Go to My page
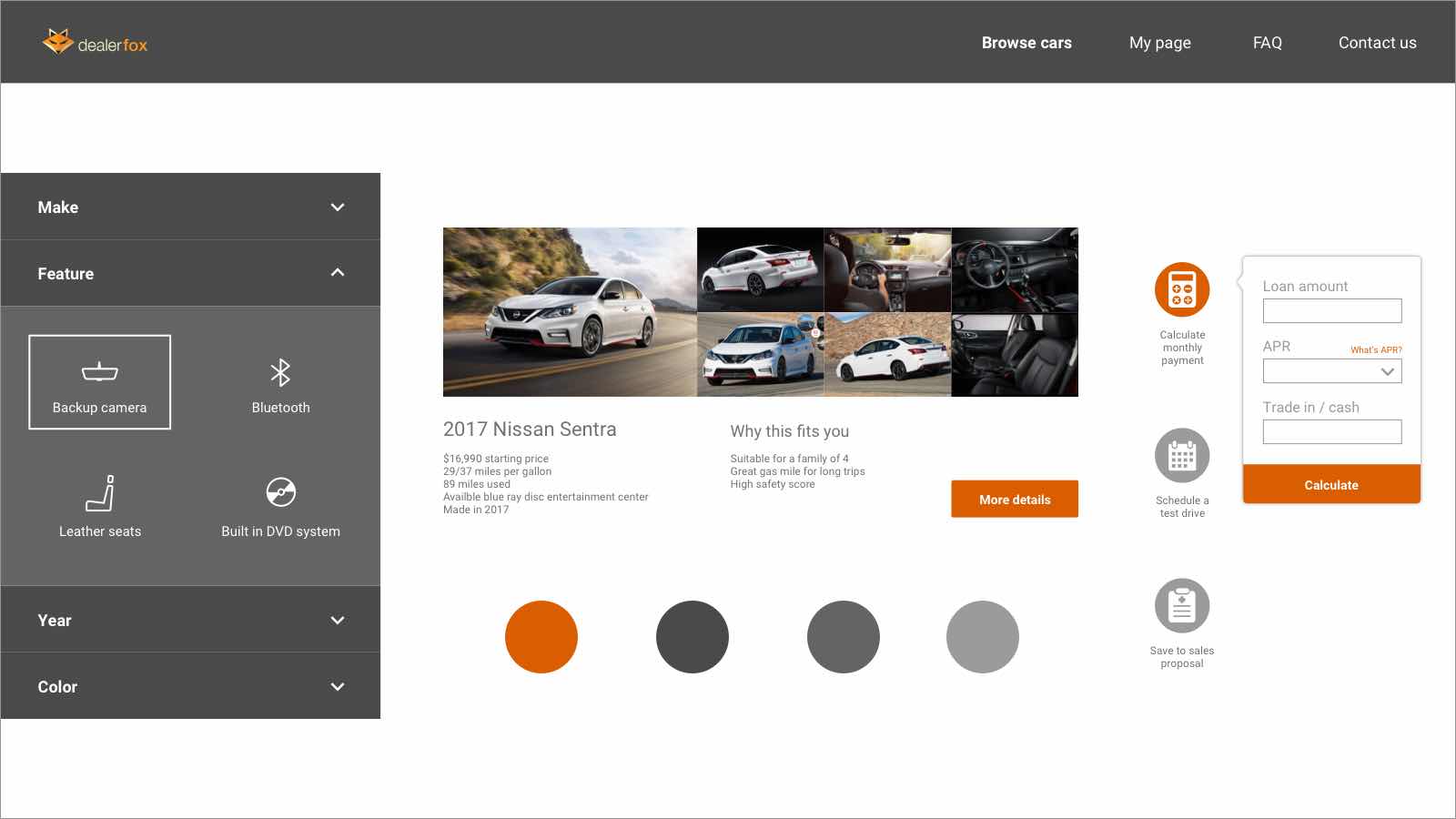This screenshot has height=819, width=1456. coord(1160,43)
